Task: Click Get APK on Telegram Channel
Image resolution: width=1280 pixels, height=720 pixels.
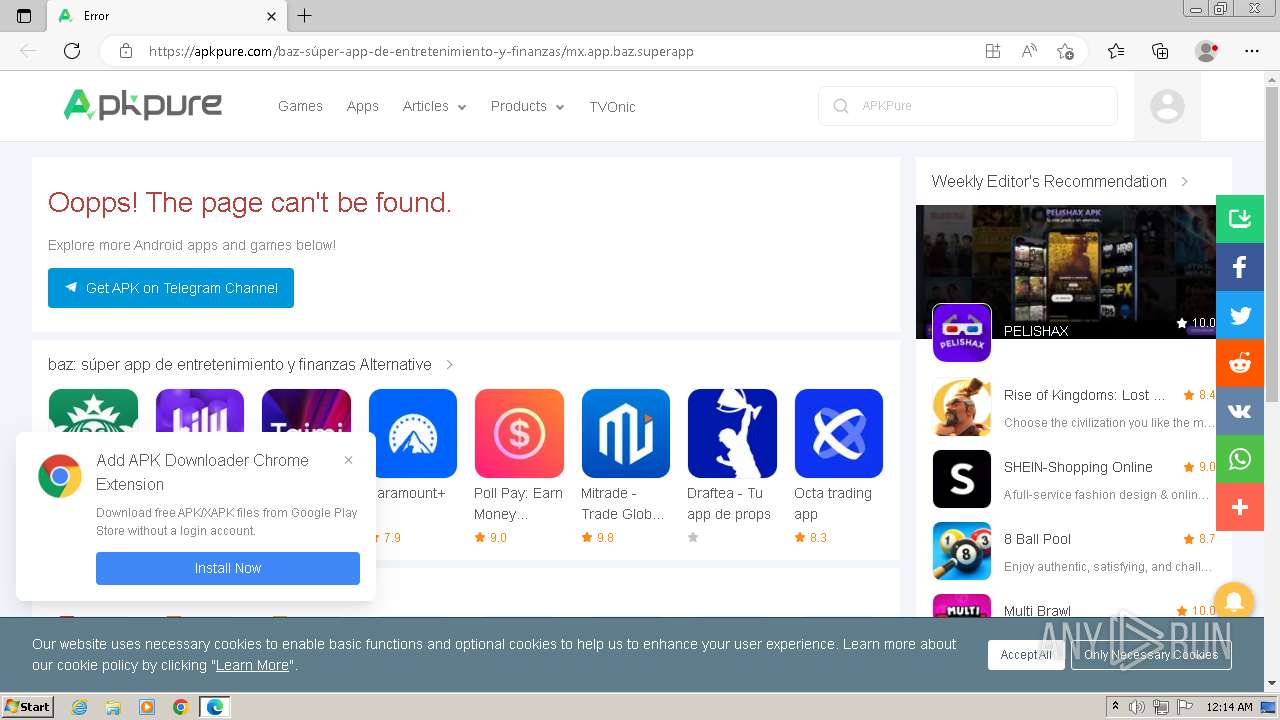Action: tap(171, 288)
